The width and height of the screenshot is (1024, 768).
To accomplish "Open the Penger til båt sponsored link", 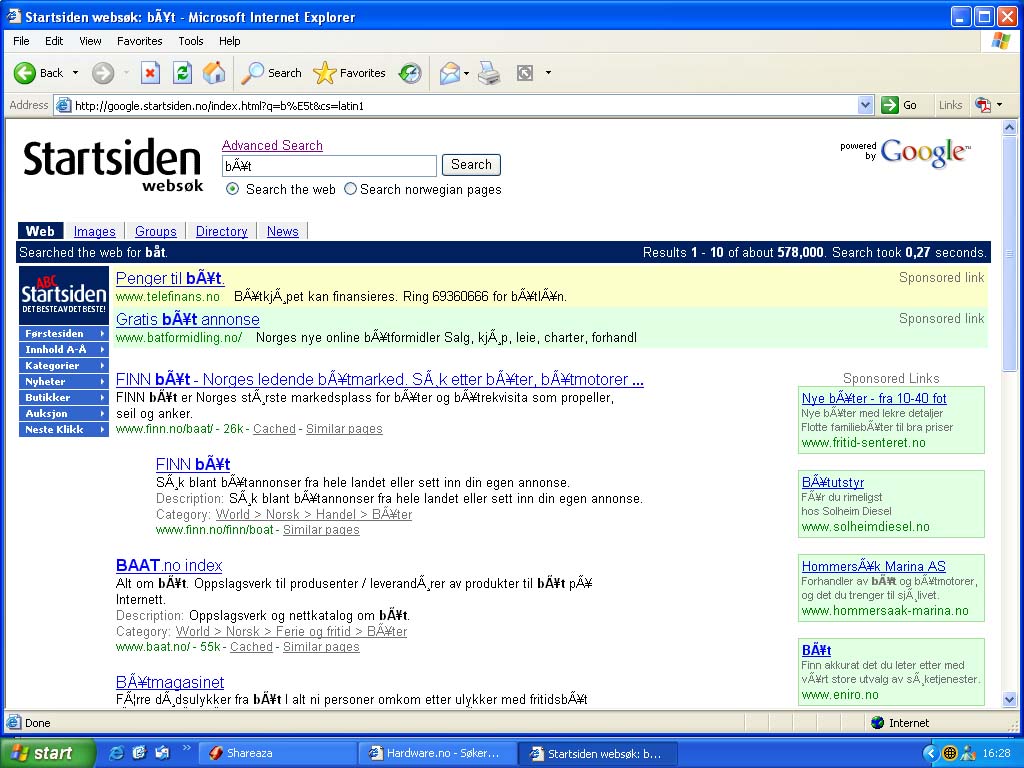I will click(x=170, y=278).
